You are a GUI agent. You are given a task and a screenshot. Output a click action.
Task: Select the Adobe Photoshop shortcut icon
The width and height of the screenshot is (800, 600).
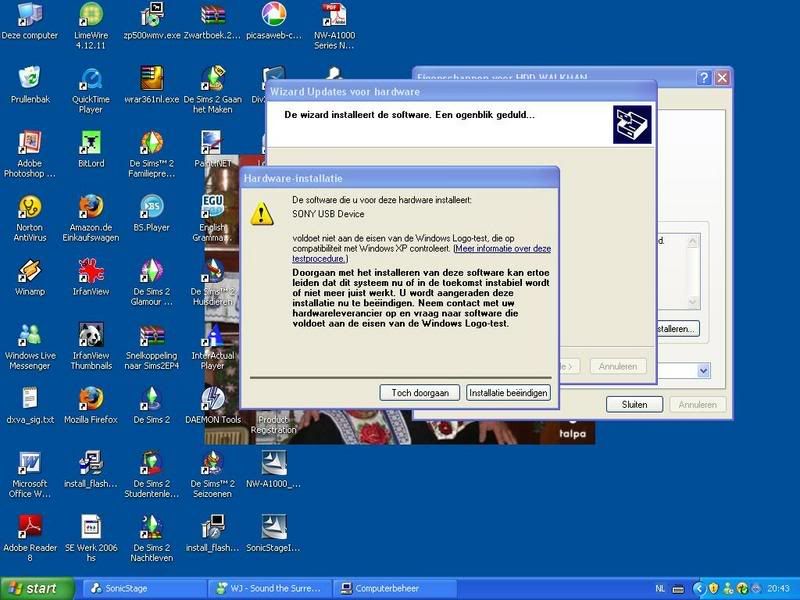[x=30, y=154]
